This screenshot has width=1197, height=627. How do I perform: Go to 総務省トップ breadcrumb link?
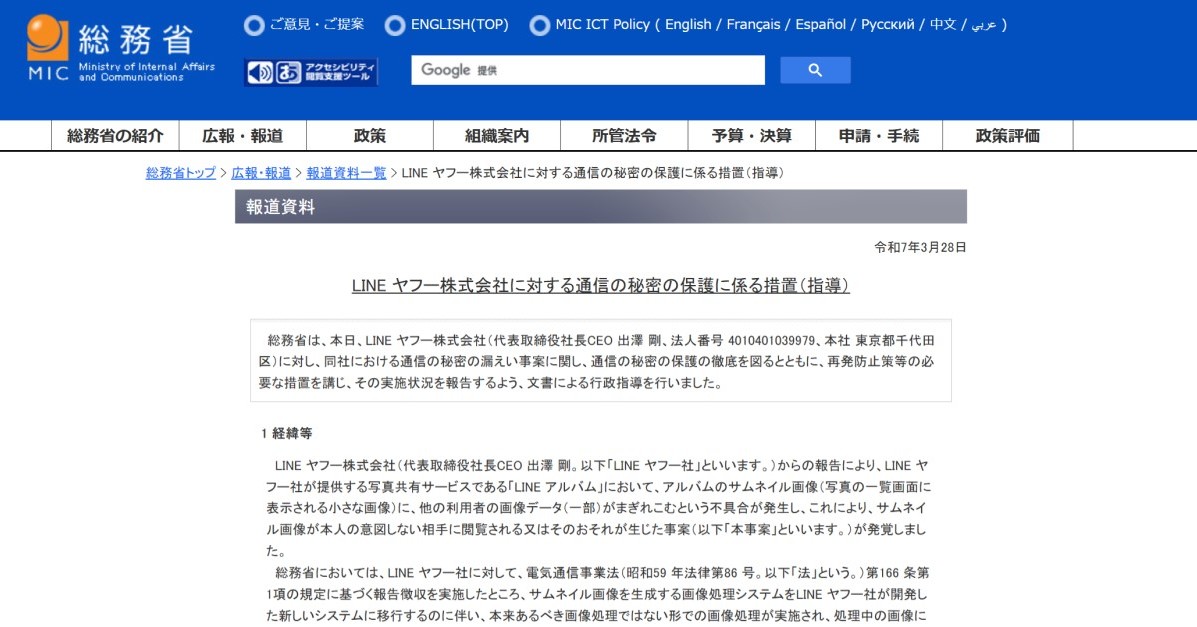coord(181,173)
